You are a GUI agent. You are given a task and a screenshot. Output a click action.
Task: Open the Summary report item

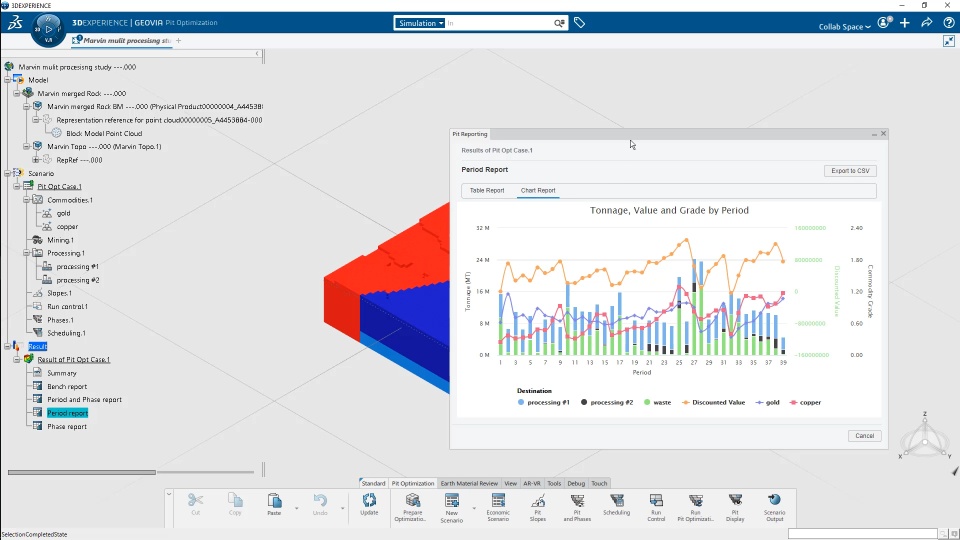(x=62, y=373)
